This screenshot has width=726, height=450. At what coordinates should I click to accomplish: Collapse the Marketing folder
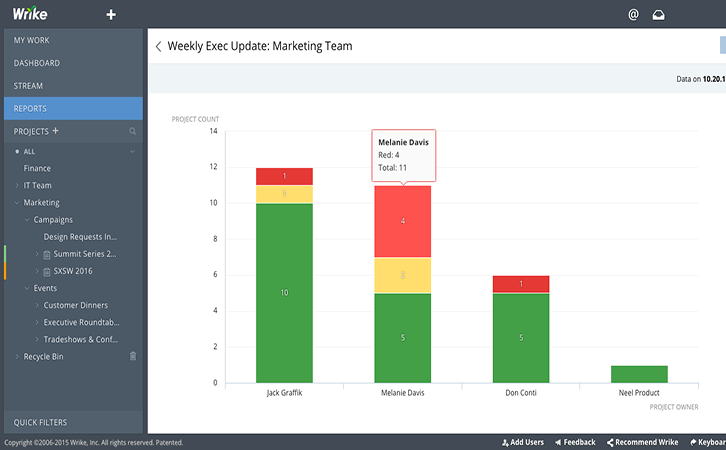point(17,203)
